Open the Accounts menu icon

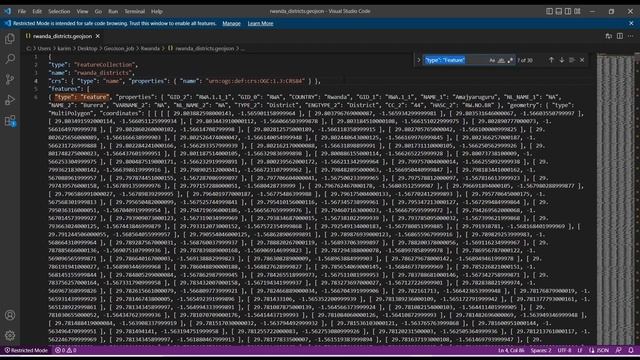[x=10, y=315]
